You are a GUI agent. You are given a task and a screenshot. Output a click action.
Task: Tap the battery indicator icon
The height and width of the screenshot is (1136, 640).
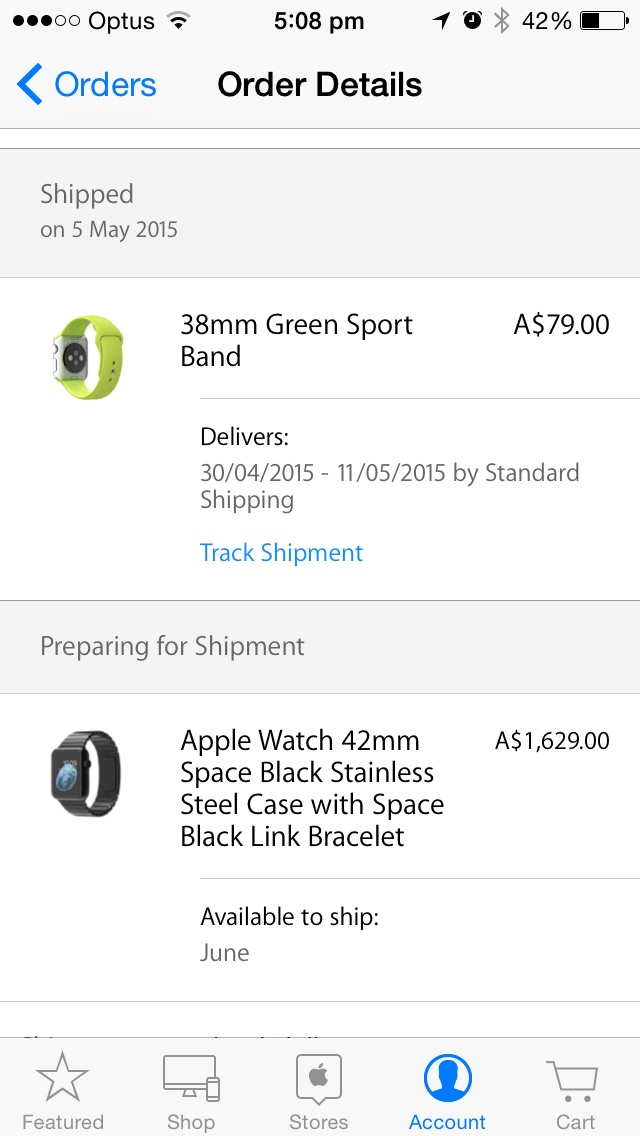pos(603,21)
